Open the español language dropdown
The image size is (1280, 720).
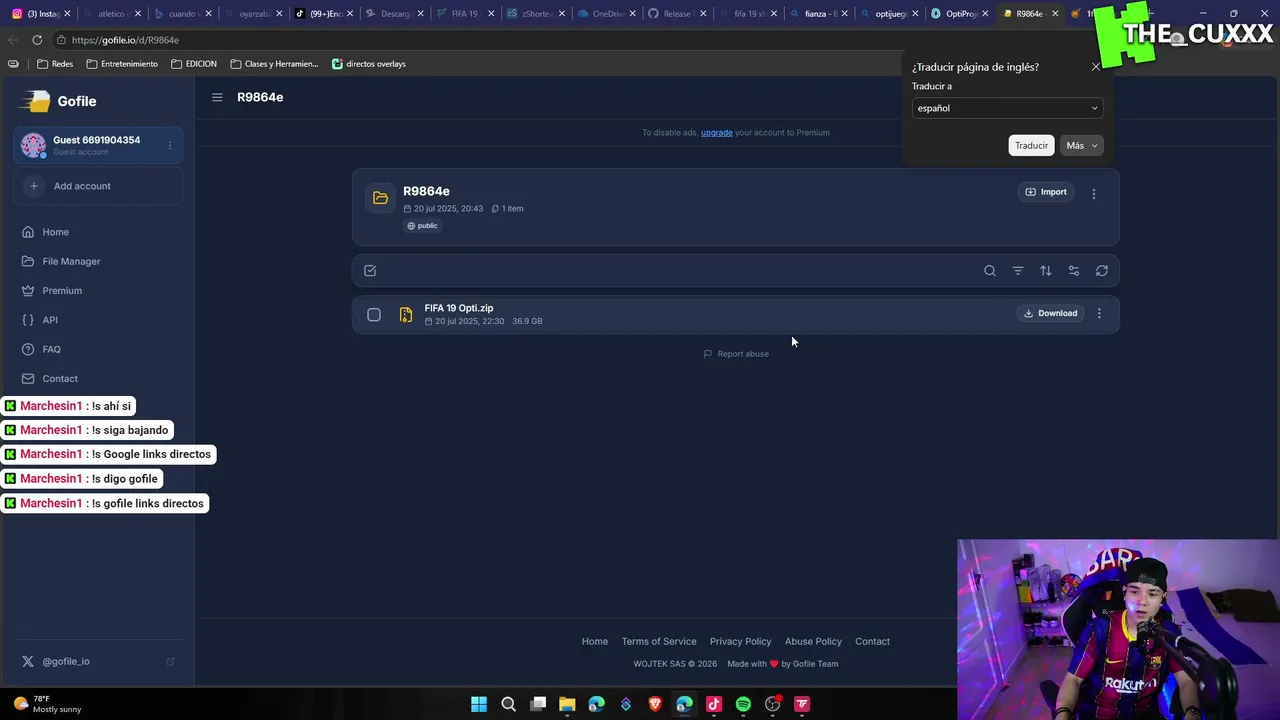(1007, 108)
